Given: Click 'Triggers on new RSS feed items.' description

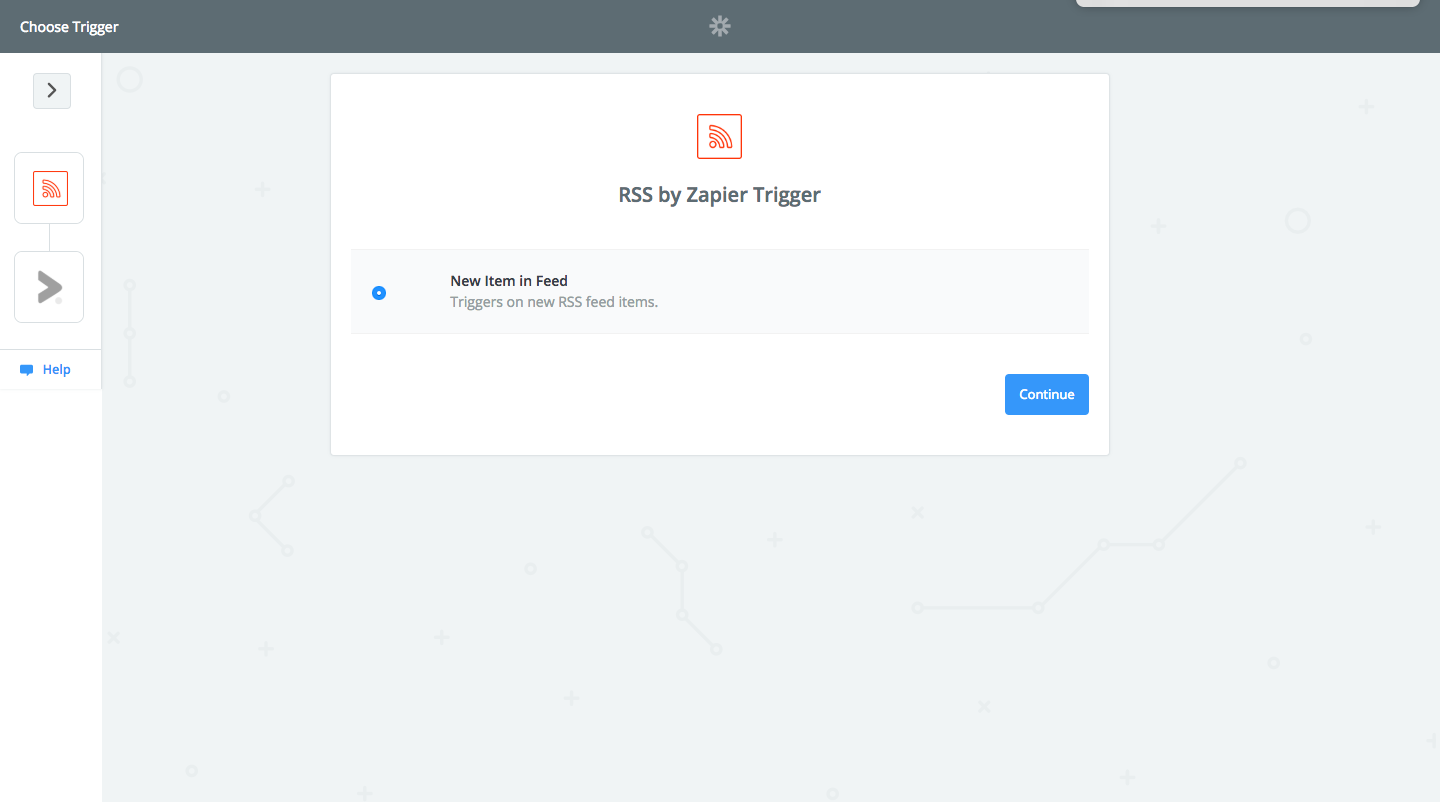Looking at the screenshot, I should [x=554, y=301].
